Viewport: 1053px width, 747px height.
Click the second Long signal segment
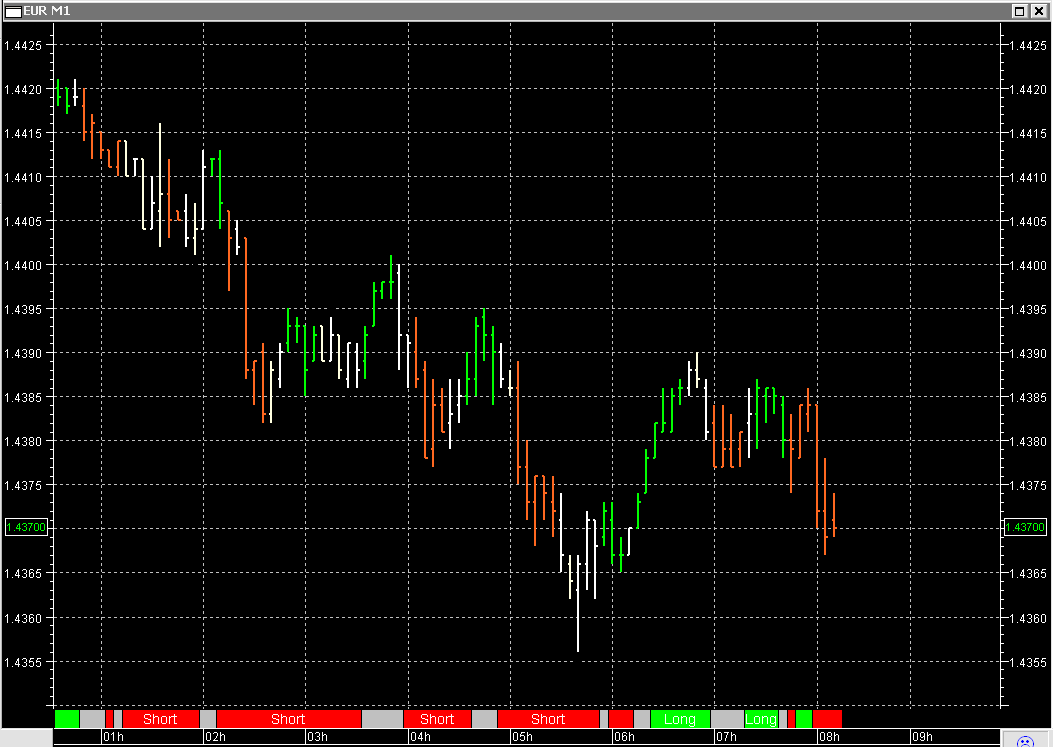pyautogui.click(x=762, y=718)
